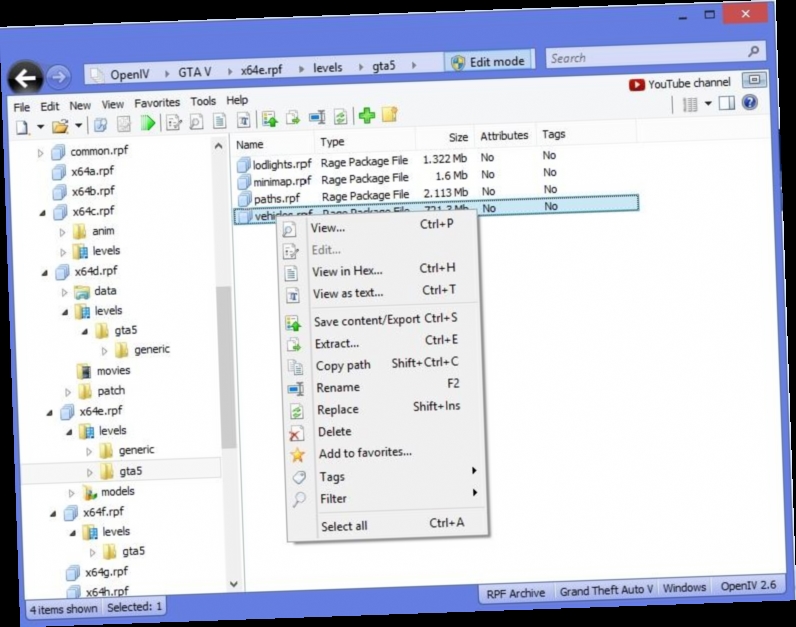The image size is (796, 627).
Task: Expand the patch folder node
Action: [x=68, y=392]
